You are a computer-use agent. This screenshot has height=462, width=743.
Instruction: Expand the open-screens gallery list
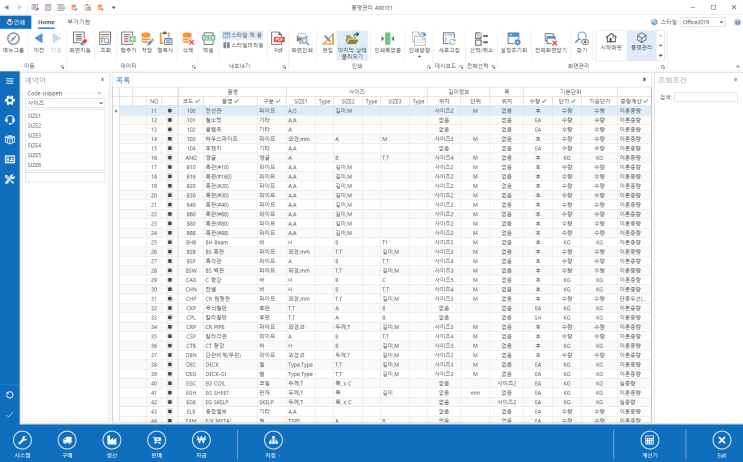[x=661, y=55]
